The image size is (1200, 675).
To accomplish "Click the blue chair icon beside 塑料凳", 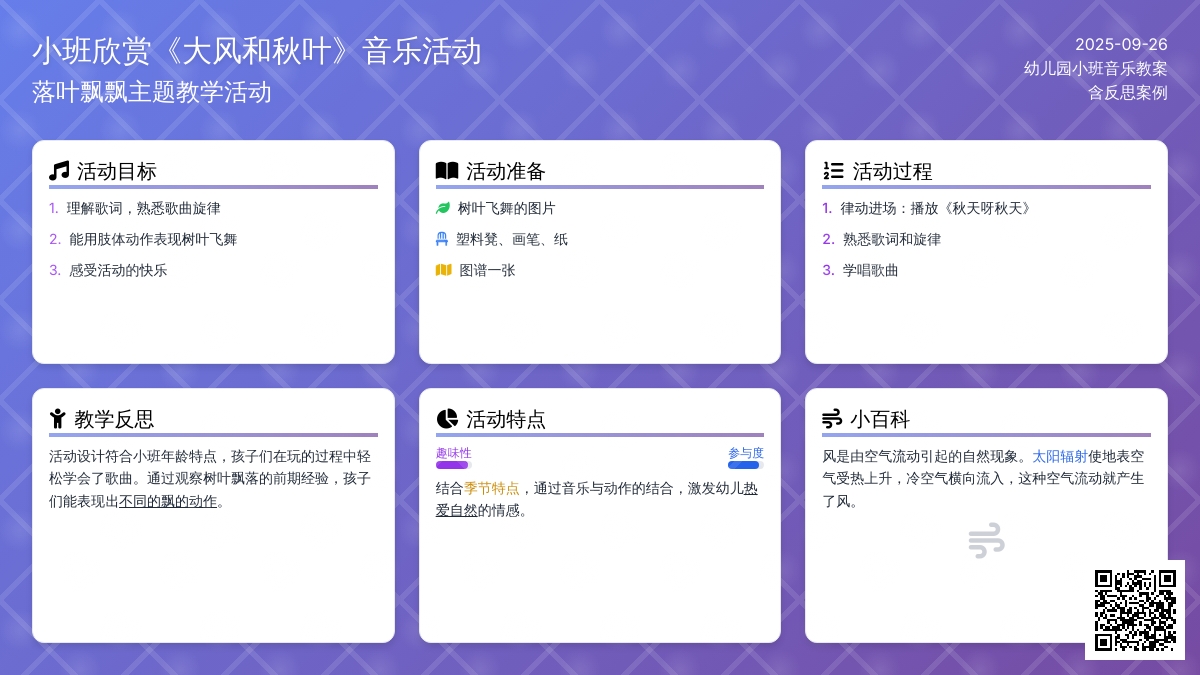I will (x=442, y=239).
